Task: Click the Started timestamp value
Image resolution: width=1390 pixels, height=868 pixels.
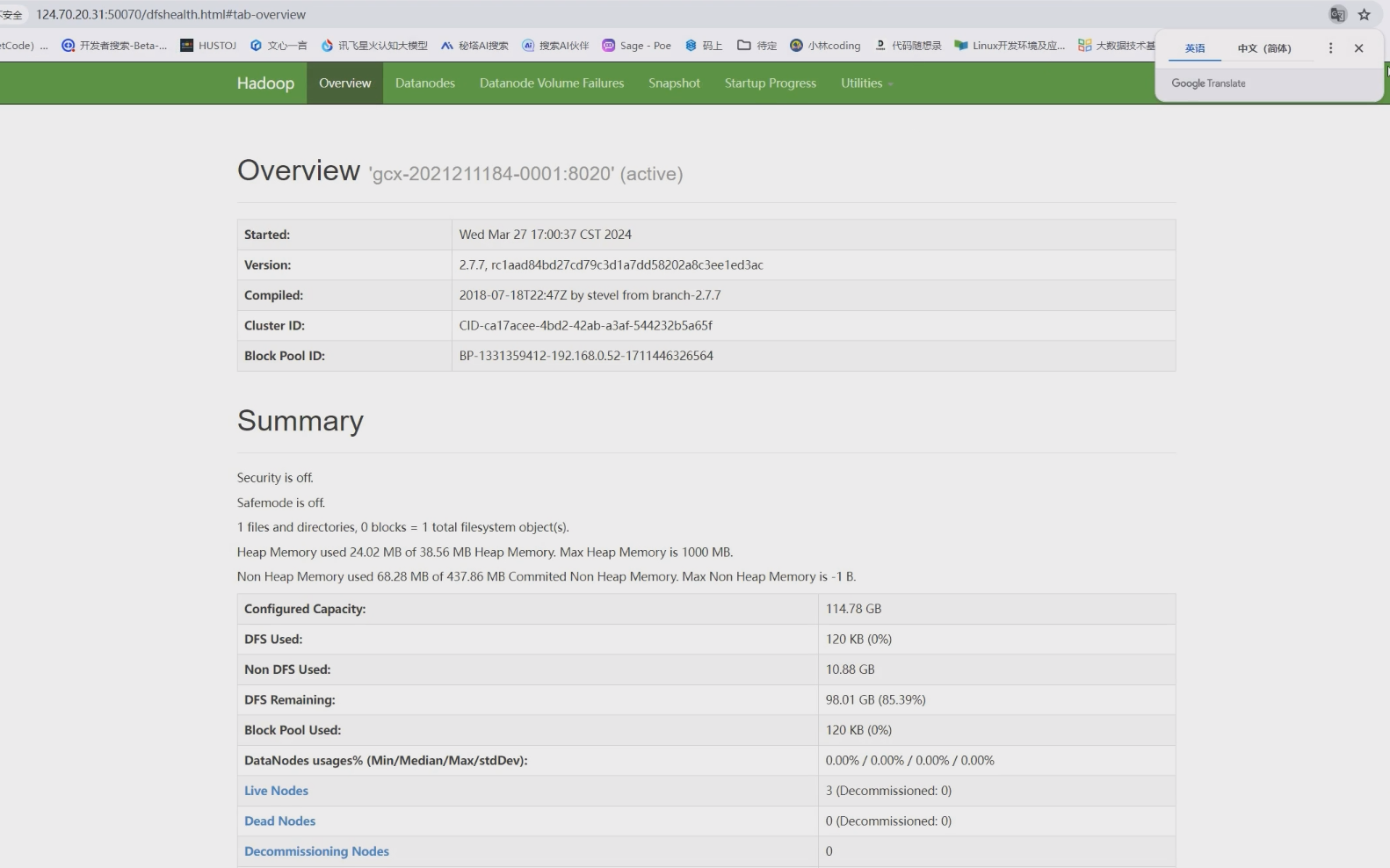Action: tap(545, 235)
